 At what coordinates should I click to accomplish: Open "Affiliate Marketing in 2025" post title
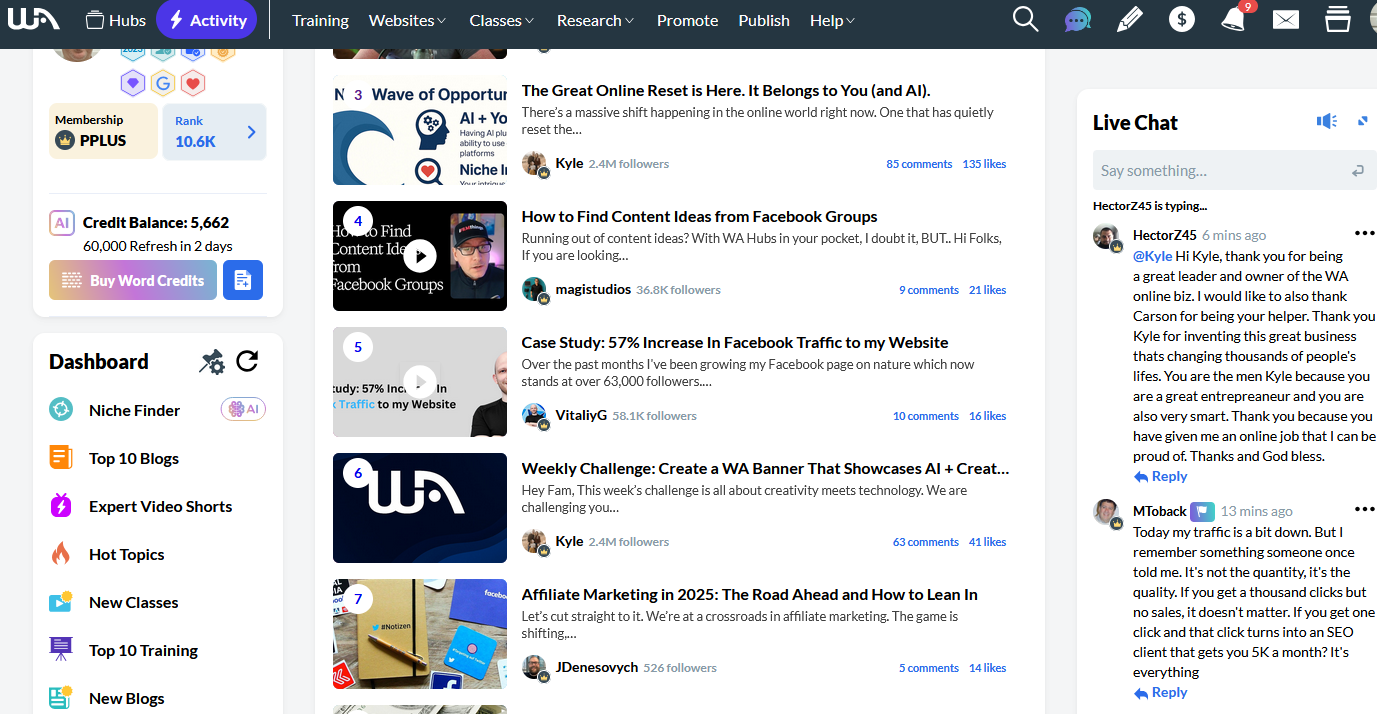tap(750, 594)
